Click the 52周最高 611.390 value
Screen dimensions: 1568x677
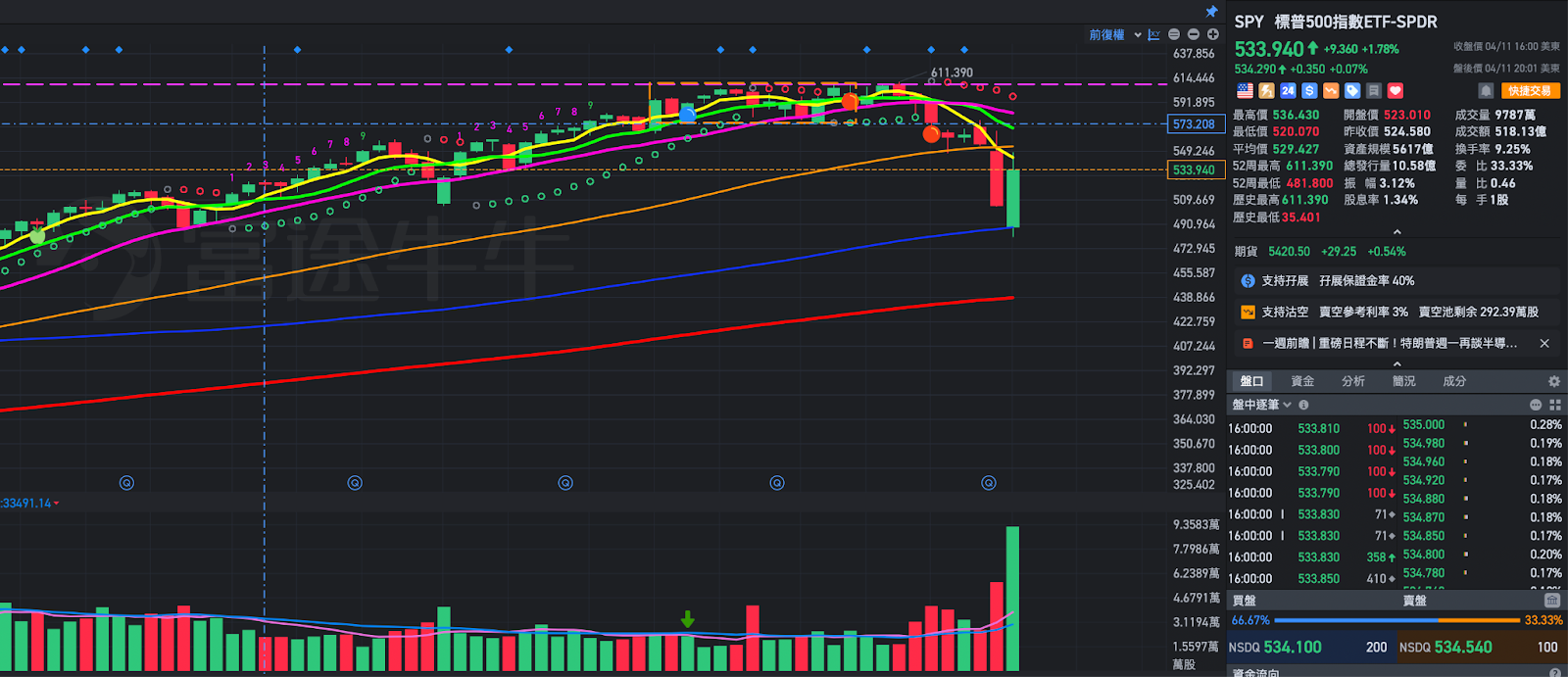coord(1309,166)
